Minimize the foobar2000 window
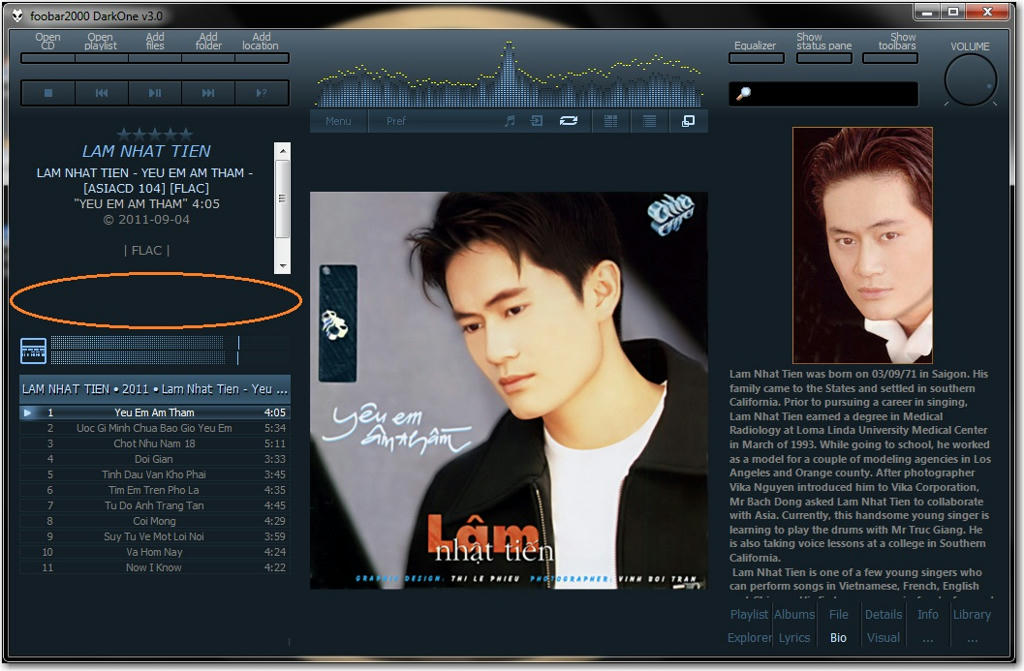 point(927,12)
